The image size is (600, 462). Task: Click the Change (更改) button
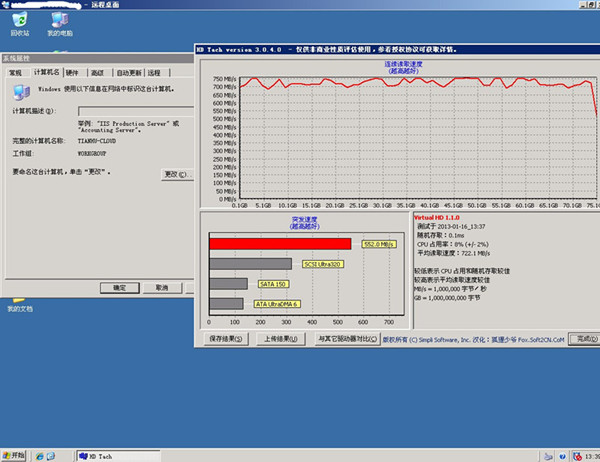coord(178,174)
